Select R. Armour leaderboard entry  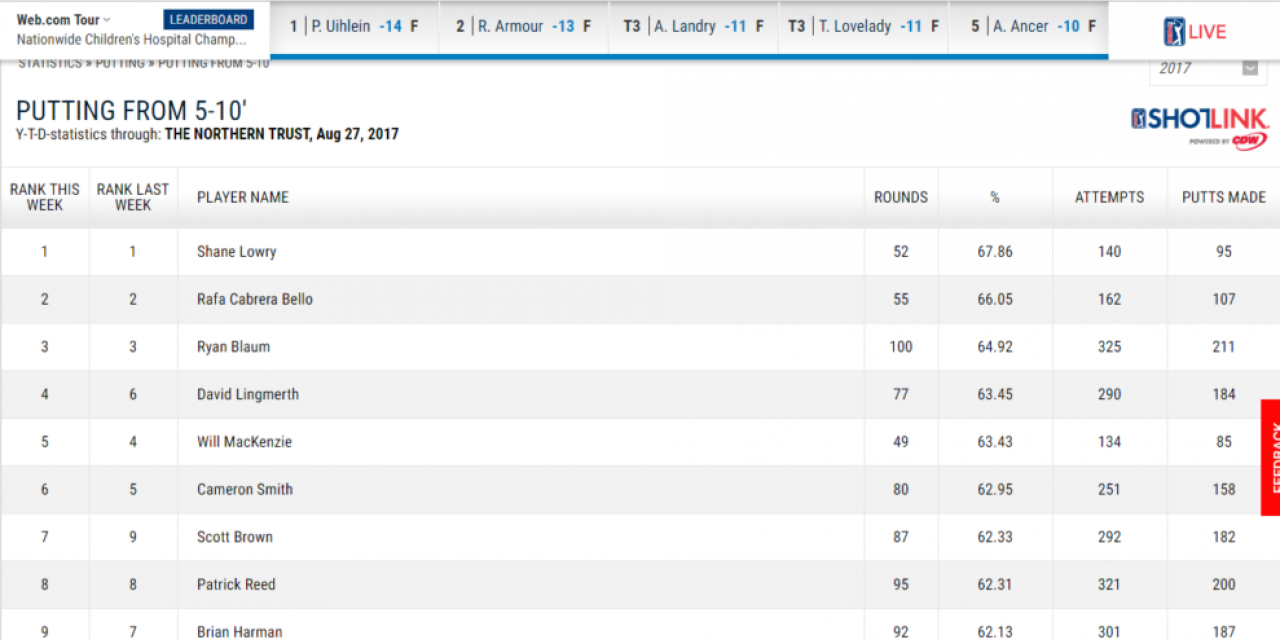click(523, 26)
